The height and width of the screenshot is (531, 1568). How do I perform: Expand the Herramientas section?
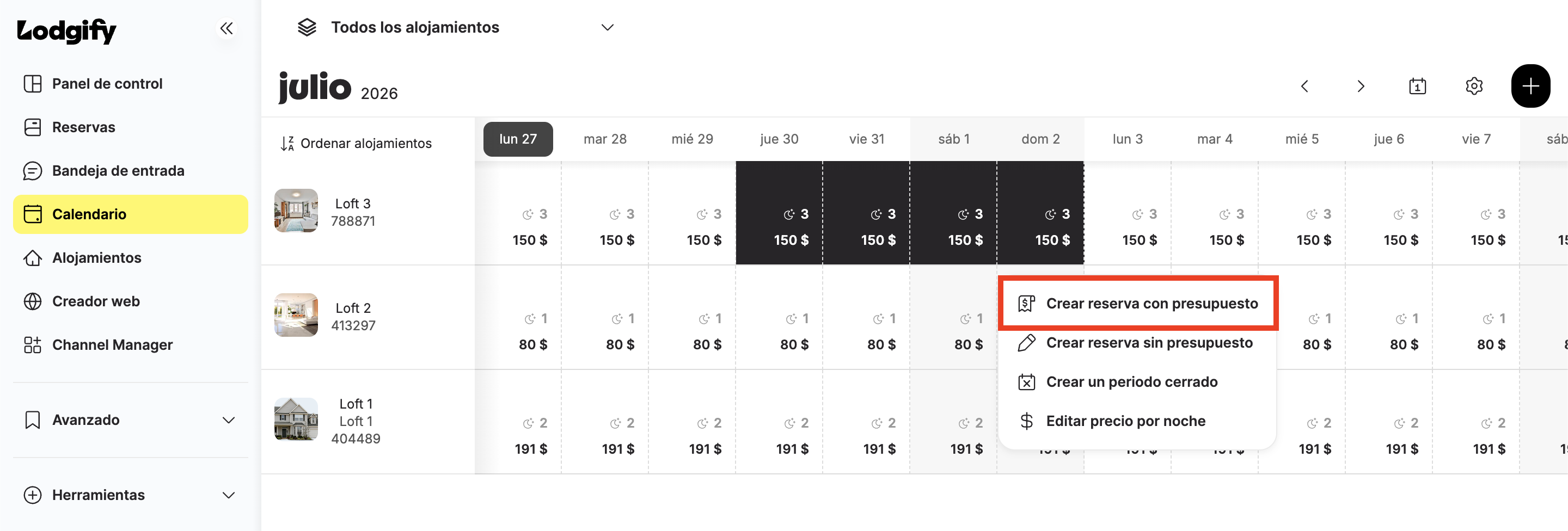130,495
